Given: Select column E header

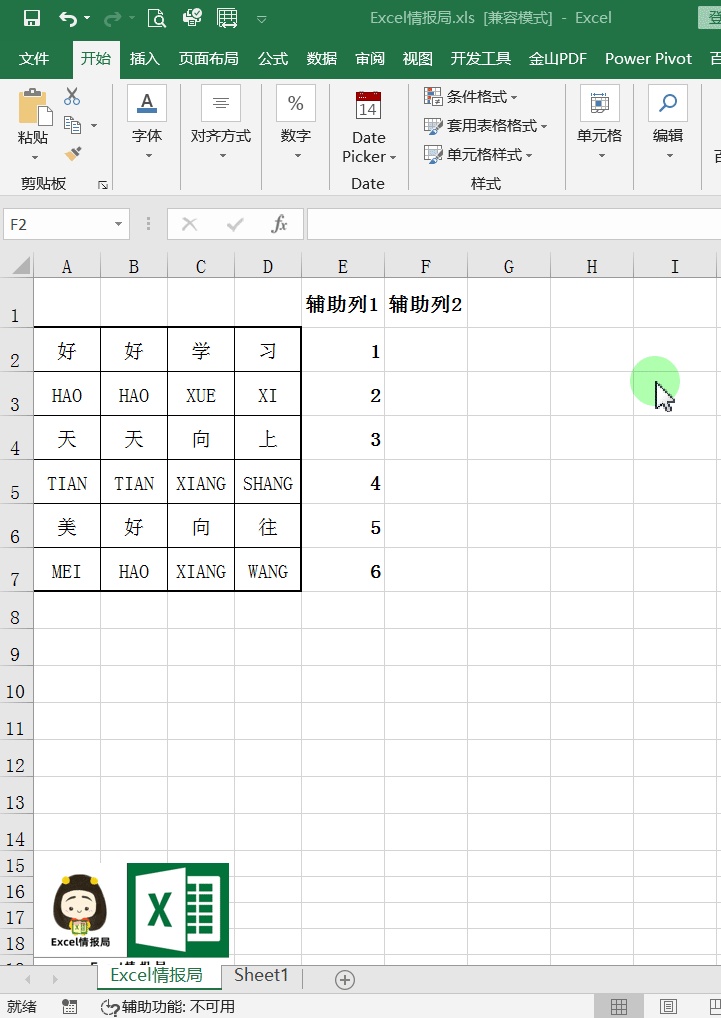Looking at the screenshot, I should 343,266.
